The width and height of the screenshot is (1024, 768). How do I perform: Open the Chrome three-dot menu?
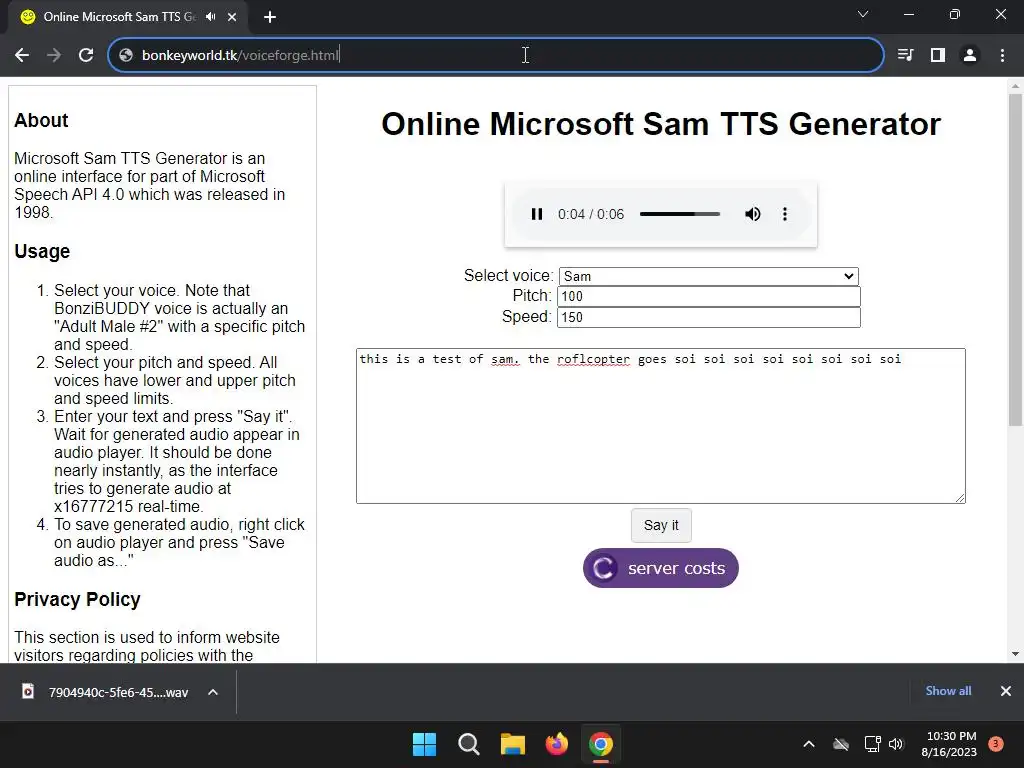(x=1002, y=56)
